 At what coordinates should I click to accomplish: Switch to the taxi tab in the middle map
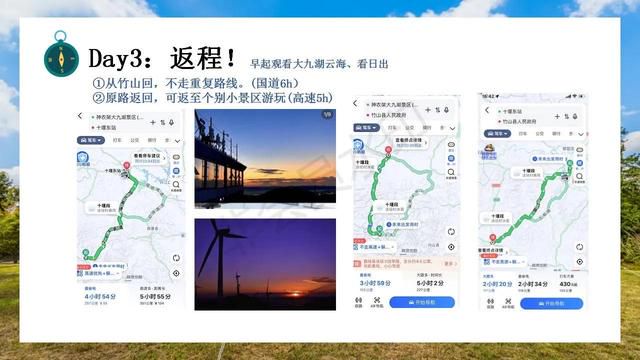pos(392,128)
